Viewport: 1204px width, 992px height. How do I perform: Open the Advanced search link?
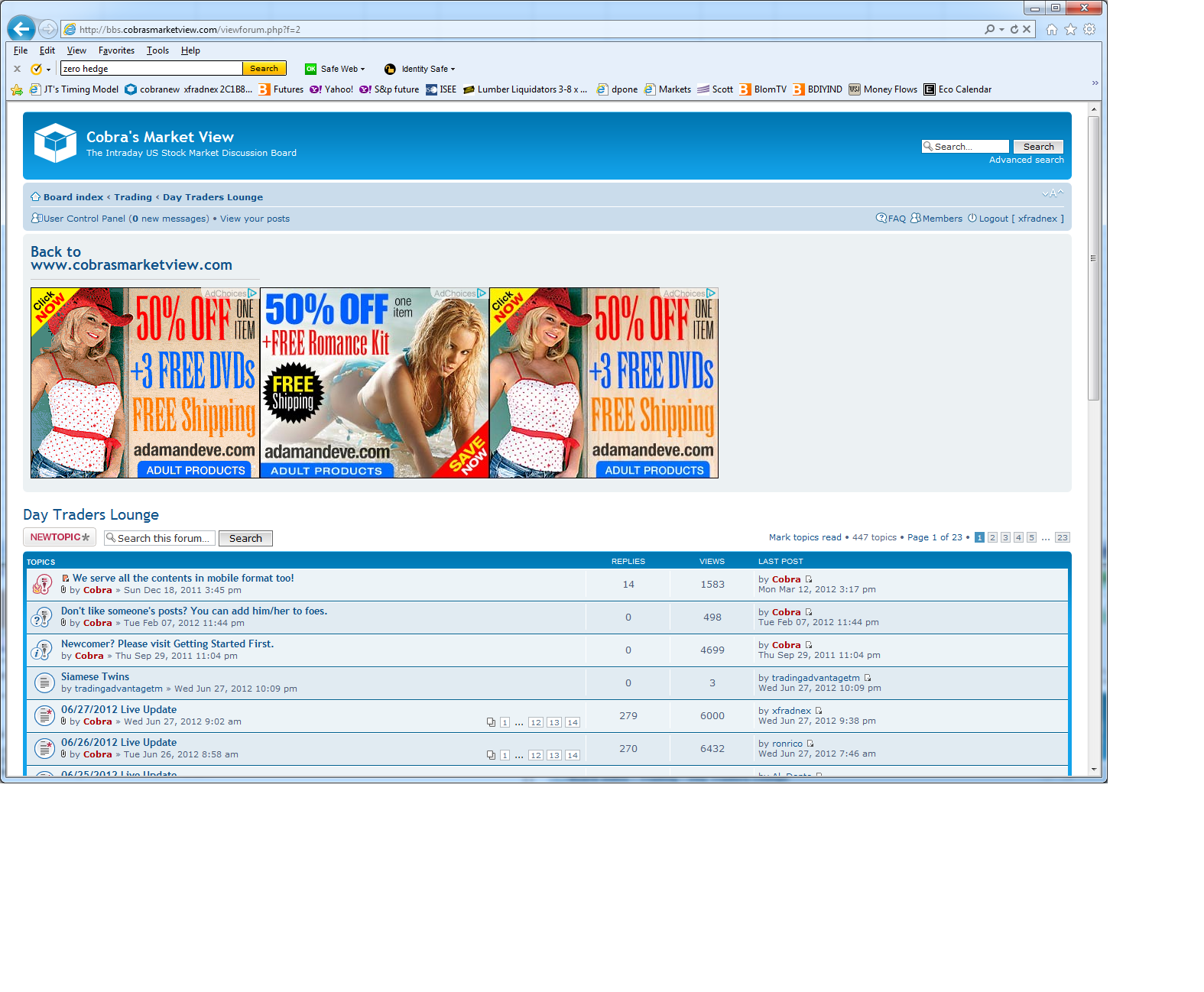(1026, 160)
